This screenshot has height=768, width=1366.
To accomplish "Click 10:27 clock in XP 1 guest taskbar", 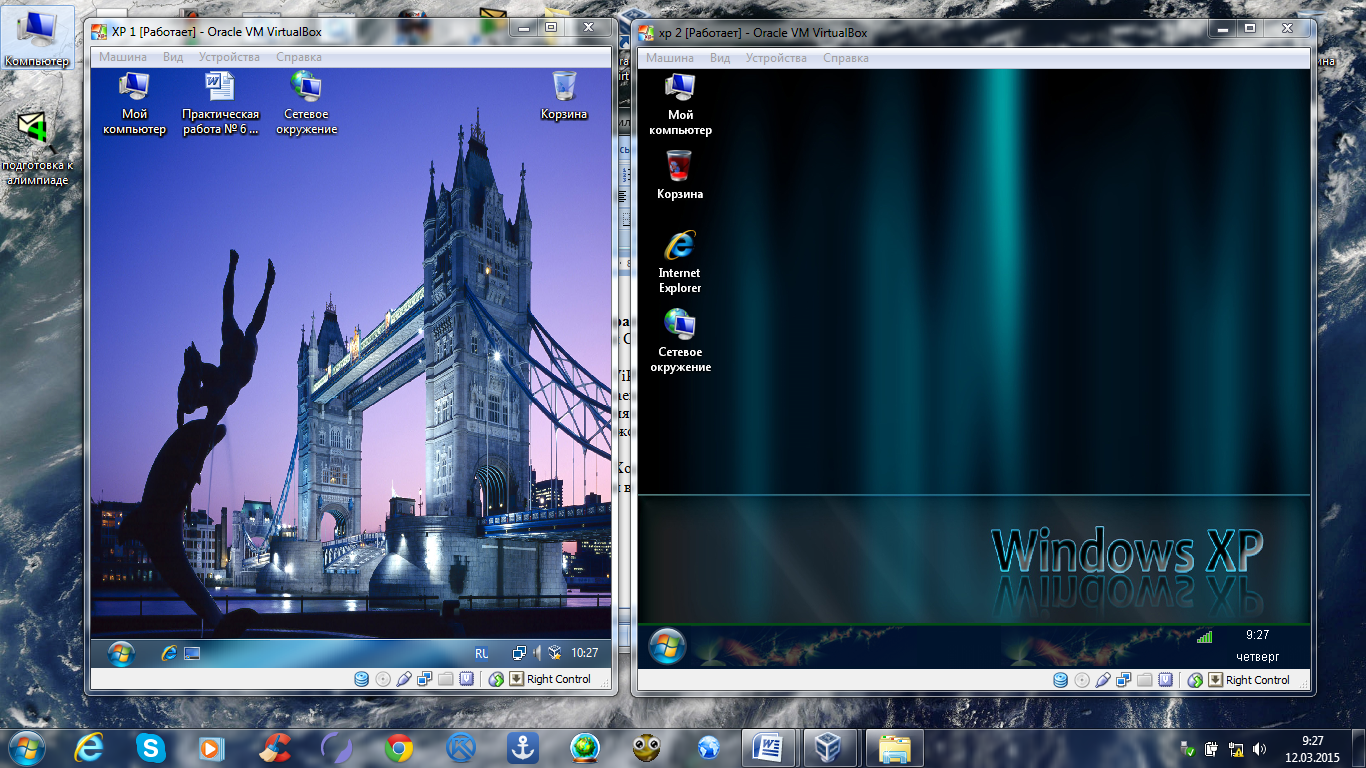I will point(584,653).
